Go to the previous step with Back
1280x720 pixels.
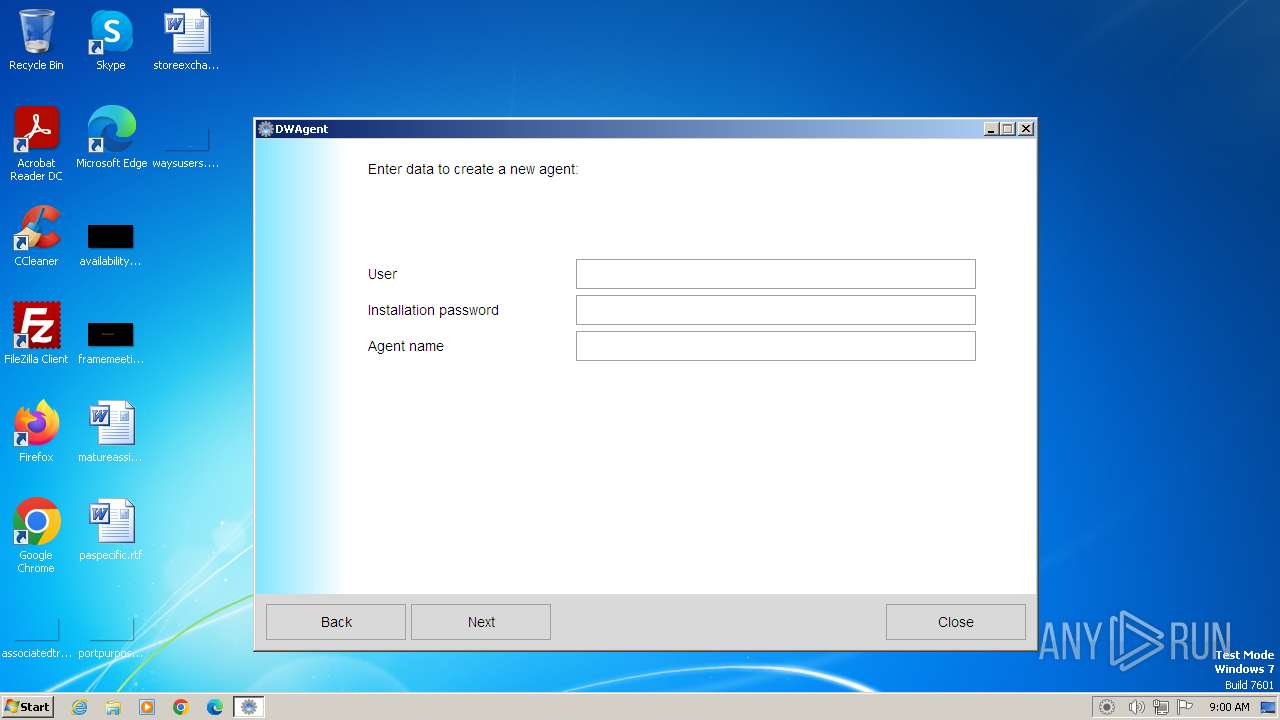click(336, 622)
